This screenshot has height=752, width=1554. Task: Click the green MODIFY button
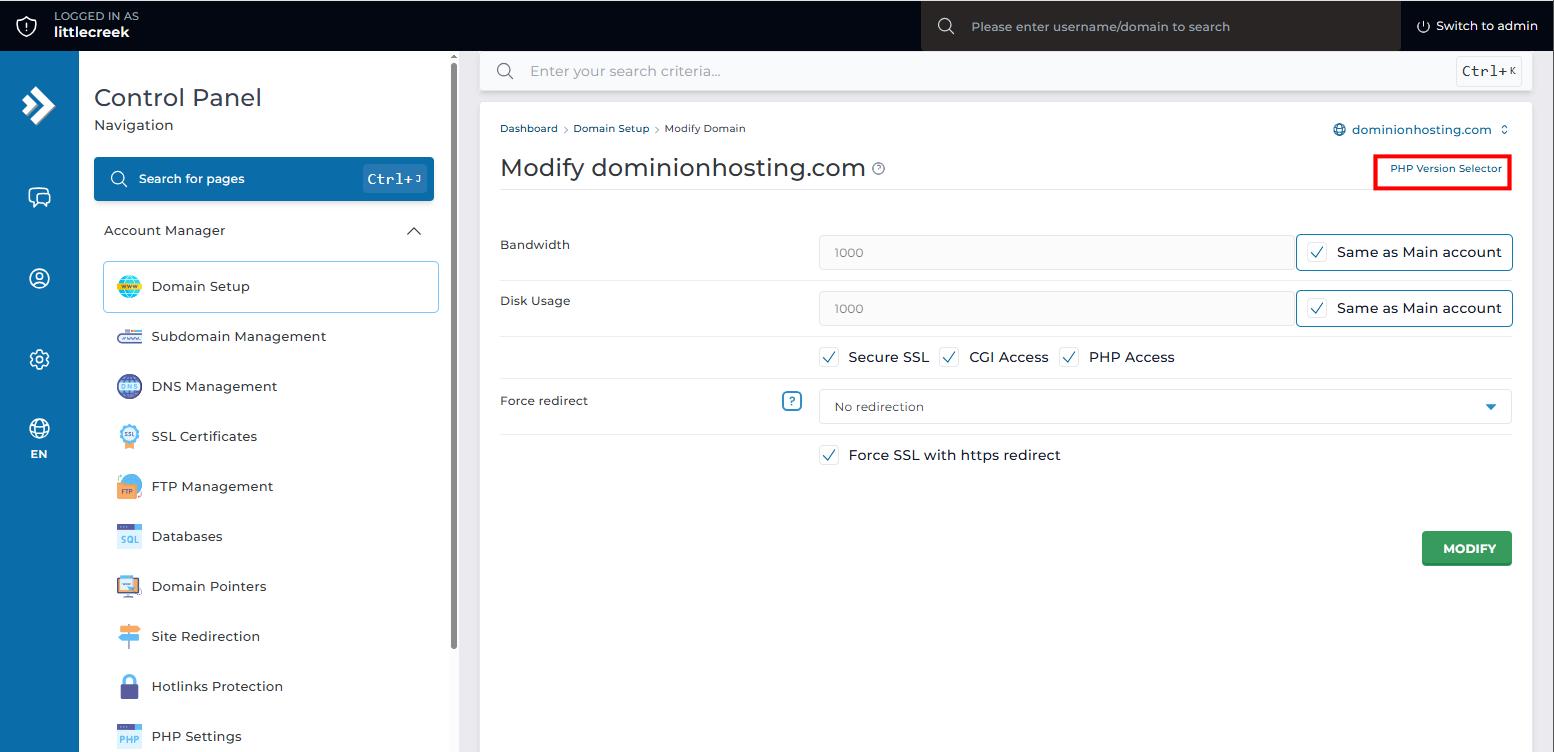[x=1466, y=549]
